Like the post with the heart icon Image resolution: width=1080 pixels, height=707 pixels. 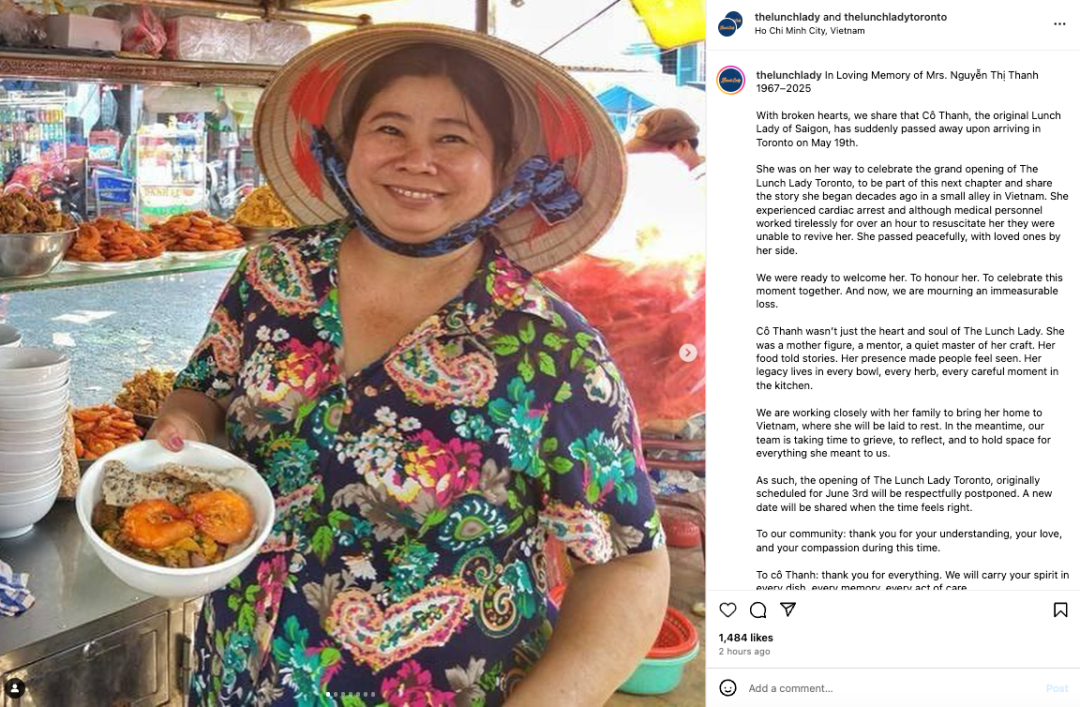727,610
